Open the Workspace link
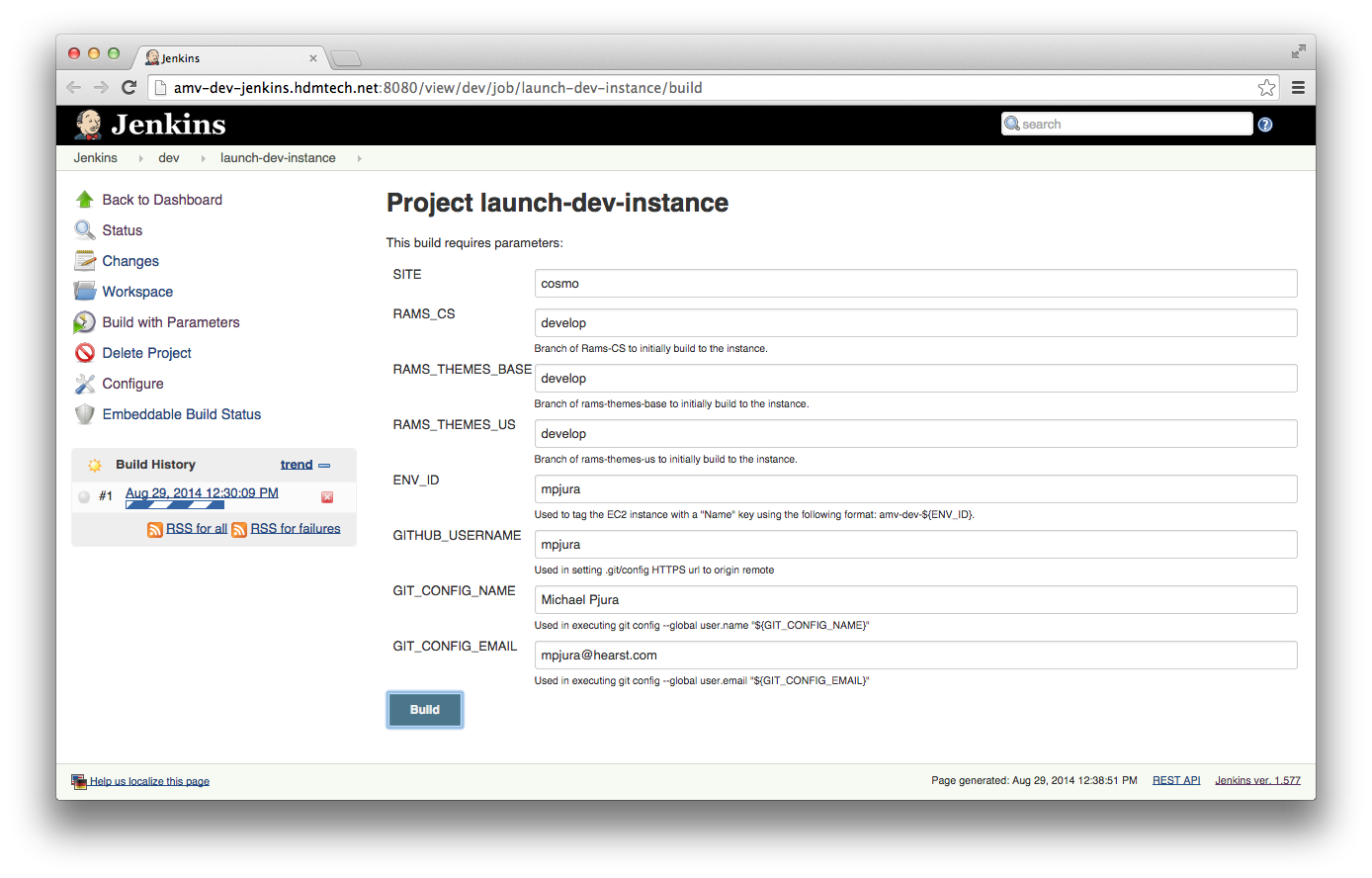Screen dimensions: 1372x878 pos(137,292)
